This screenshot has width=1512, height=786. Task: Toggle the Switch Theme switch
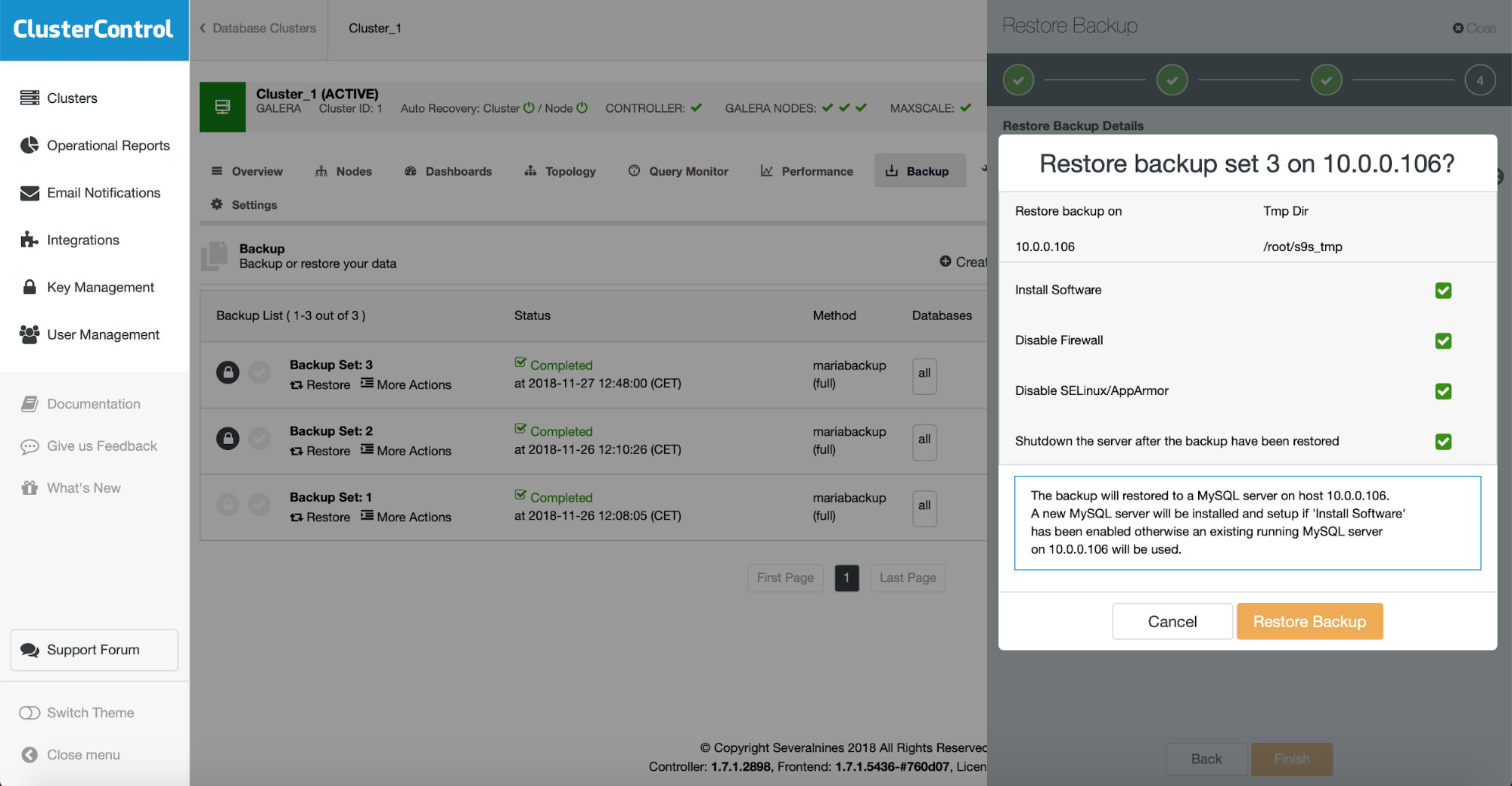[29, 713]
